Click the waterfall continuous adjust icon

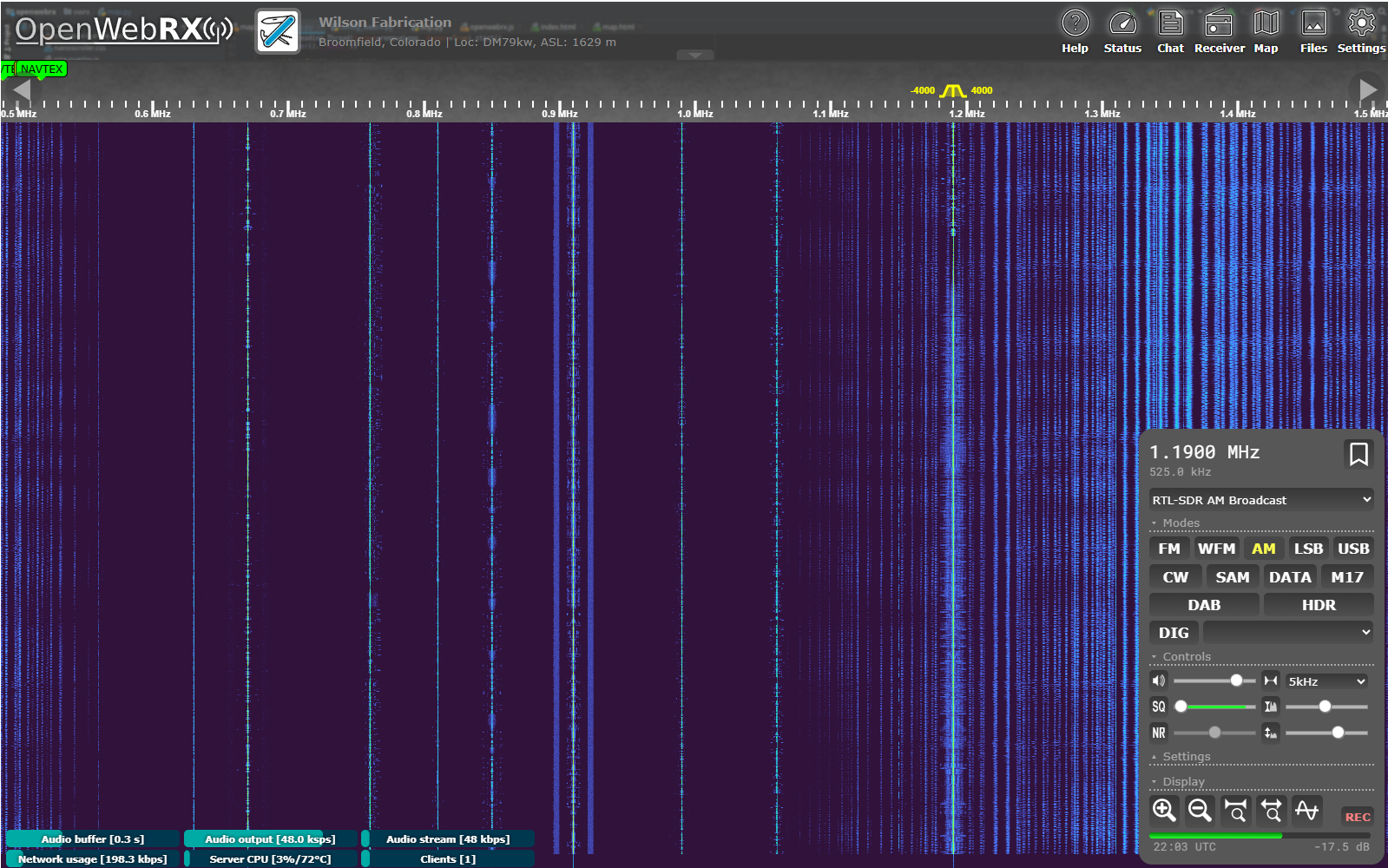[1271, 733]
